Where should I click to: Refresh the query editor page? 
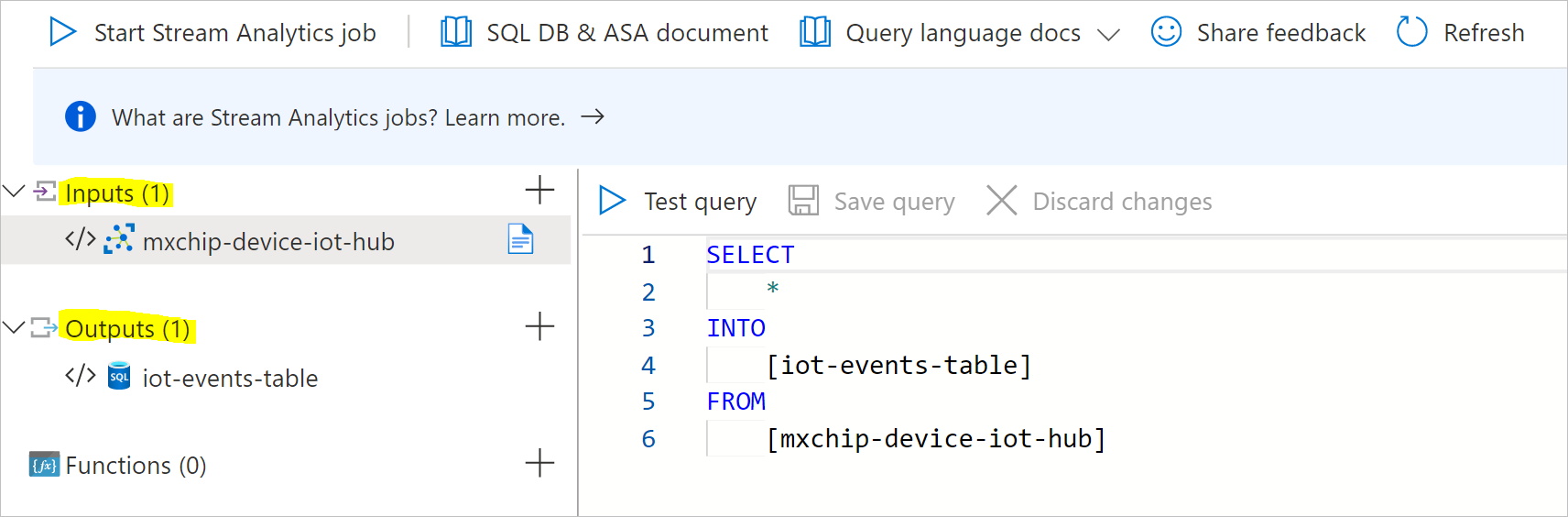[x=1484, y=33]
